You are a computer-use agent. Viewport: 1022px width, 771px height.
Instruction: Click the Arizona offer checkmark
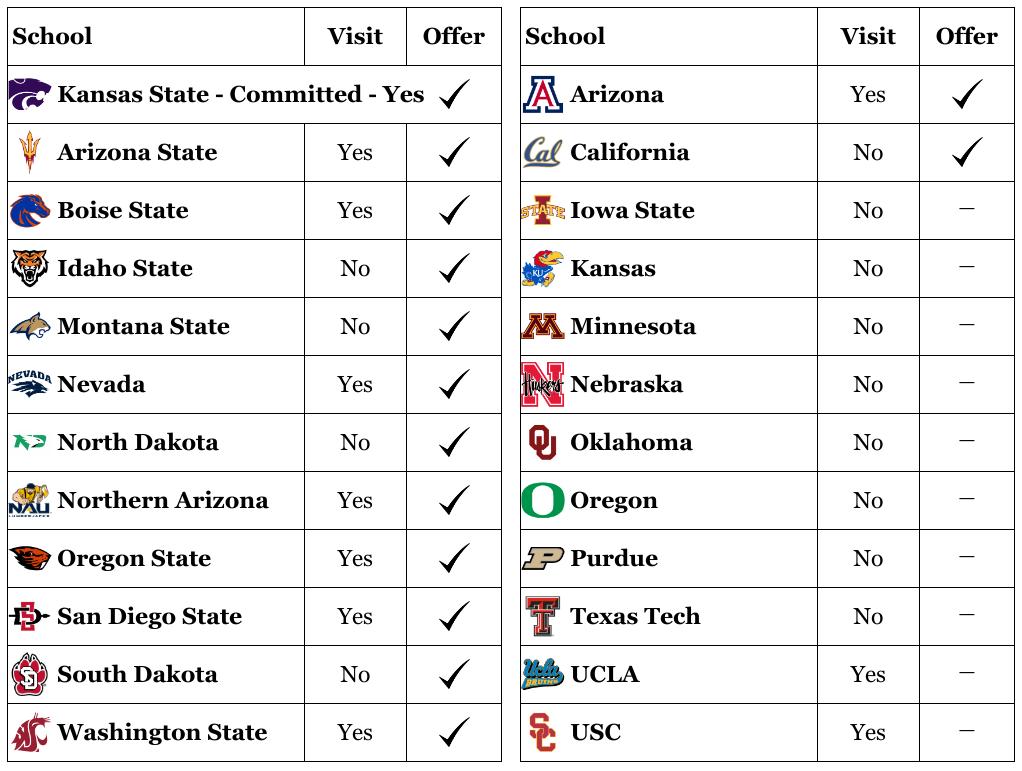[966, 95]
